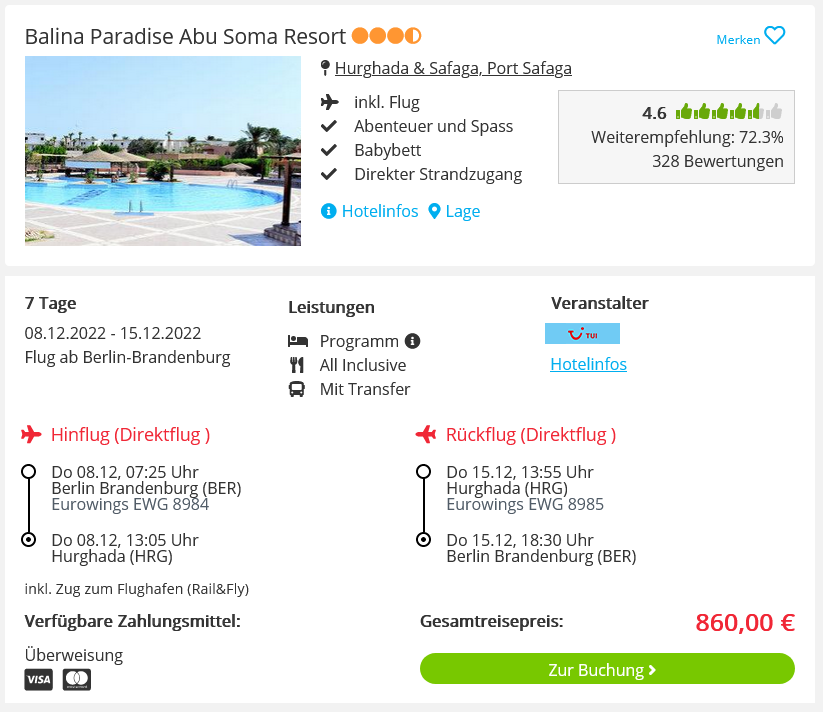Screen dimensions: 823x712
Task: Click the TUI operator logo
Action: click(582, 334)
